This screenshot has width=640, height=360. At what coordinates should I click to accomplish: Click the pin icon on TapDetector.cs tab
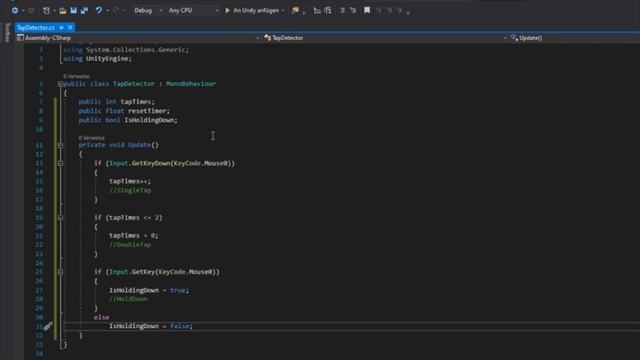[x=62, y=27]
